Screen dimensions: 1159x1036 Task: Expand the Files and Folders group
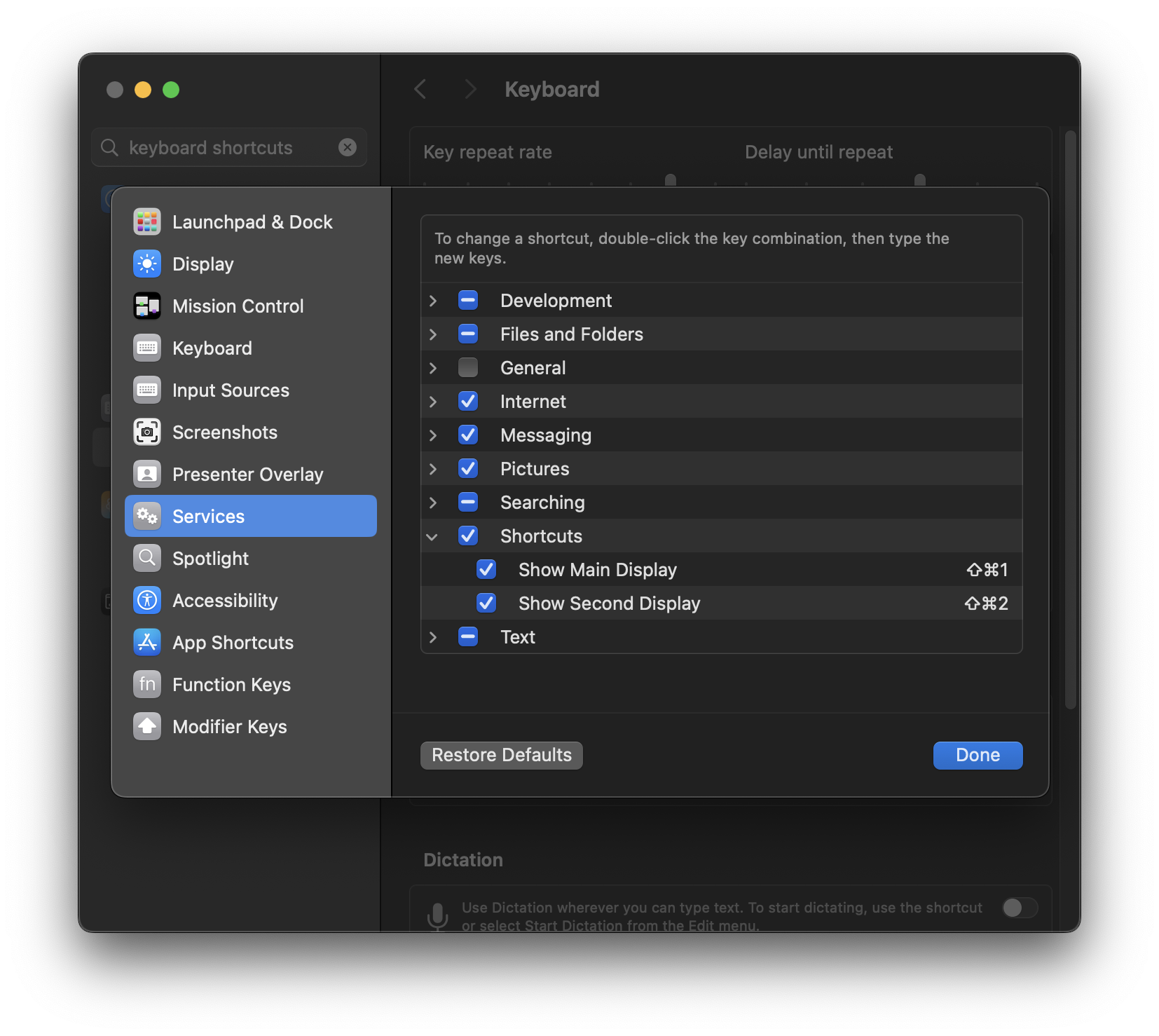[433, 334]
